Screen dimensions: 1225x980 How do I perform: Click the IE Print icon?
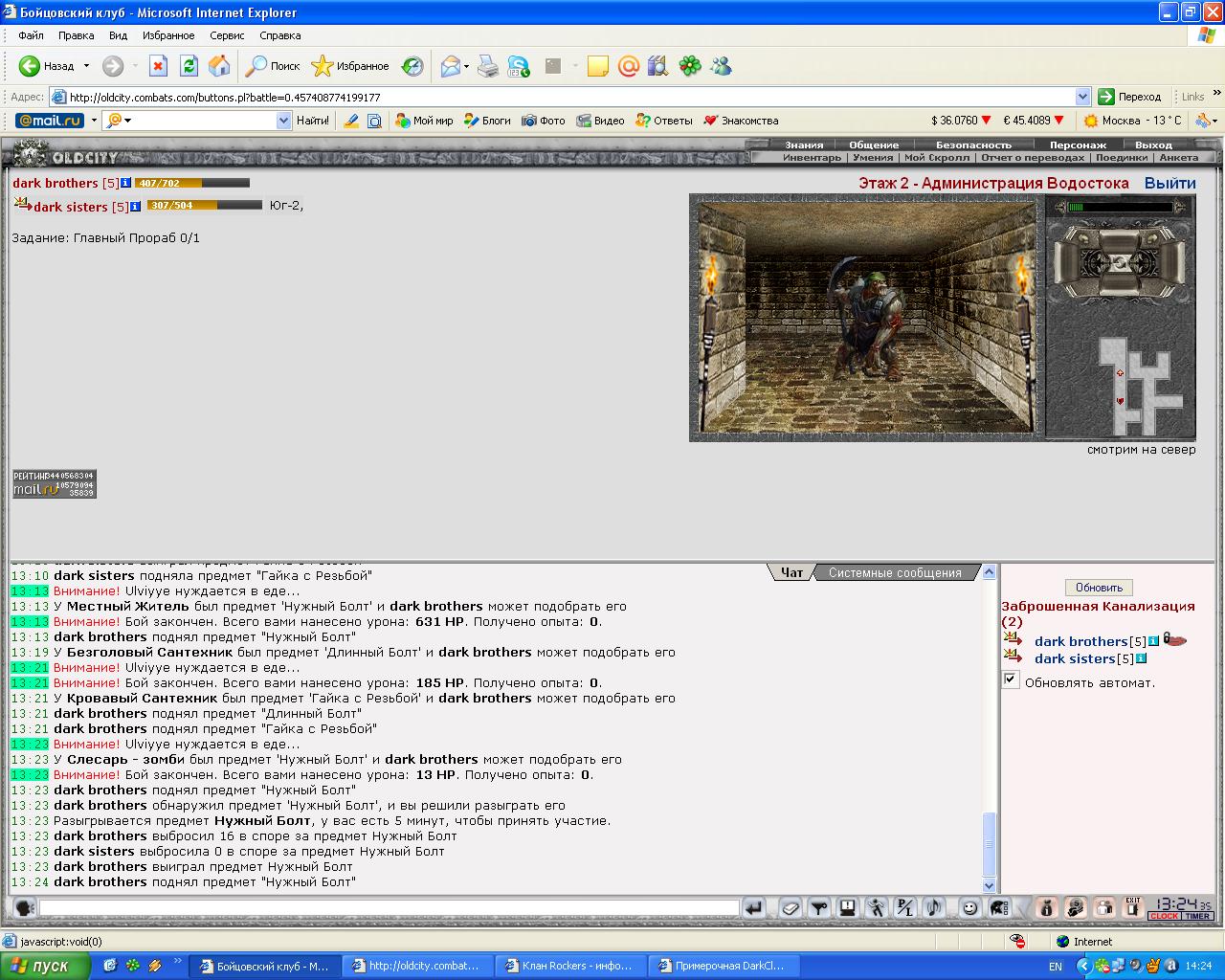click(488, 66)
